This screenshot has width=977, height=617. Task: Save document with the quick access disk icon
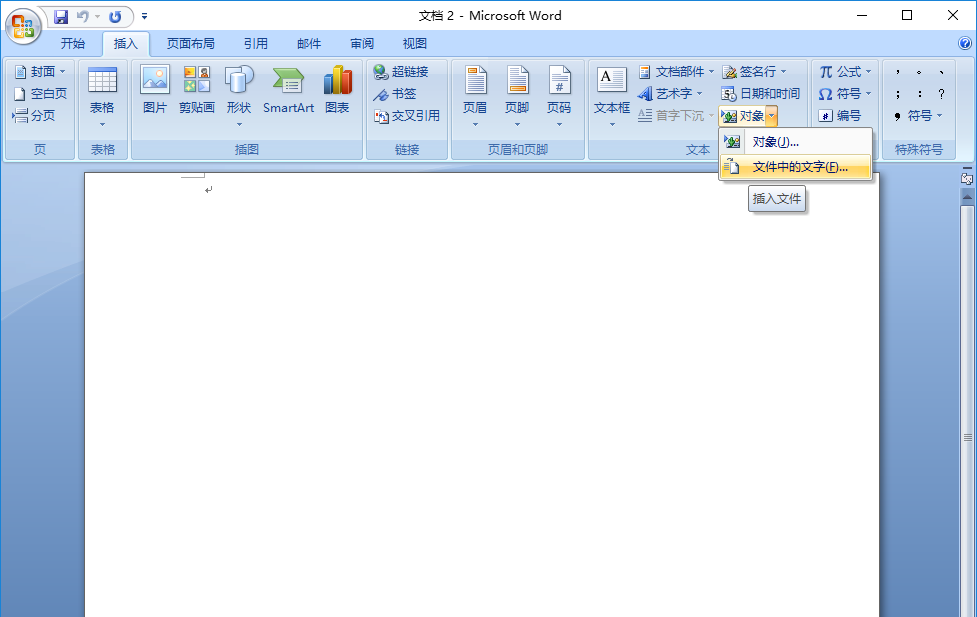60,17
